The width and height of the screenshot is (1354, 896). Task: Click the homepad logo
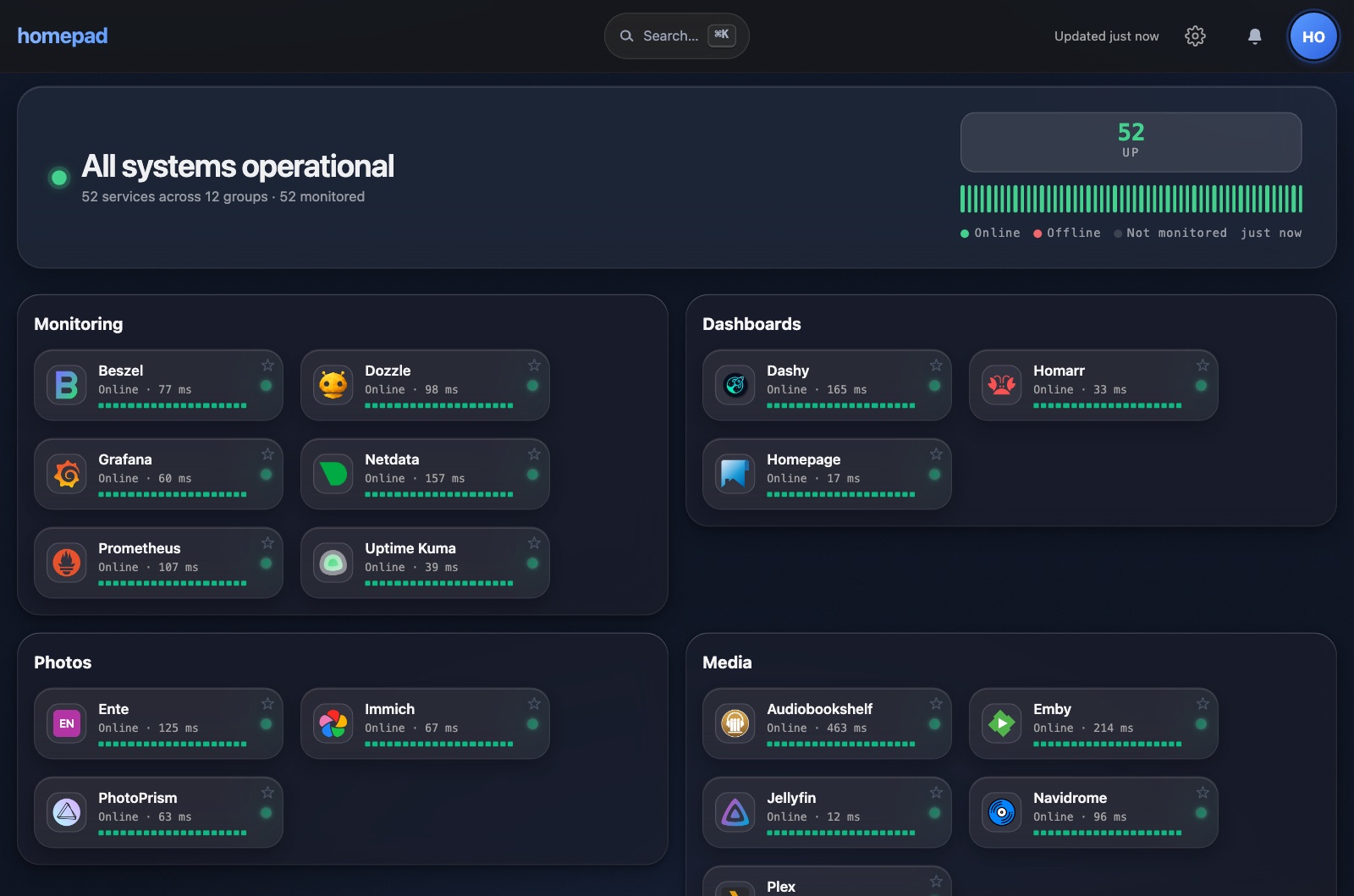[63, 36]
